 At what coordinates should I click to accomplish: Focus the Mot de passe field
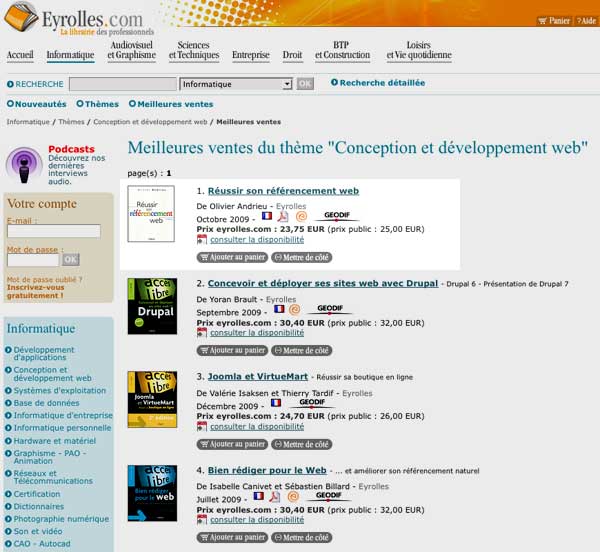tap(33, 260)
